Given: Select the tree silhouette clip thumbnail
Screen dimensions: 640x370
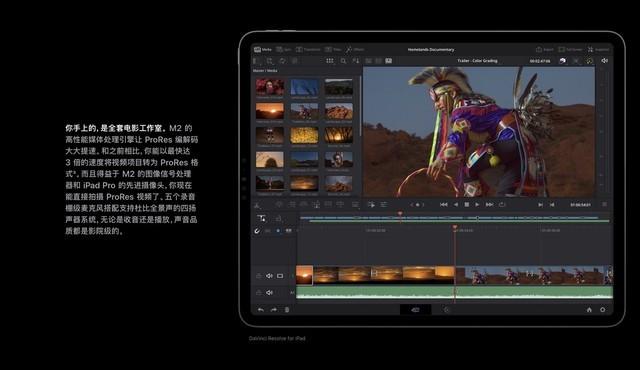Looking at the screenshot, I should click(x=339, y=135).
